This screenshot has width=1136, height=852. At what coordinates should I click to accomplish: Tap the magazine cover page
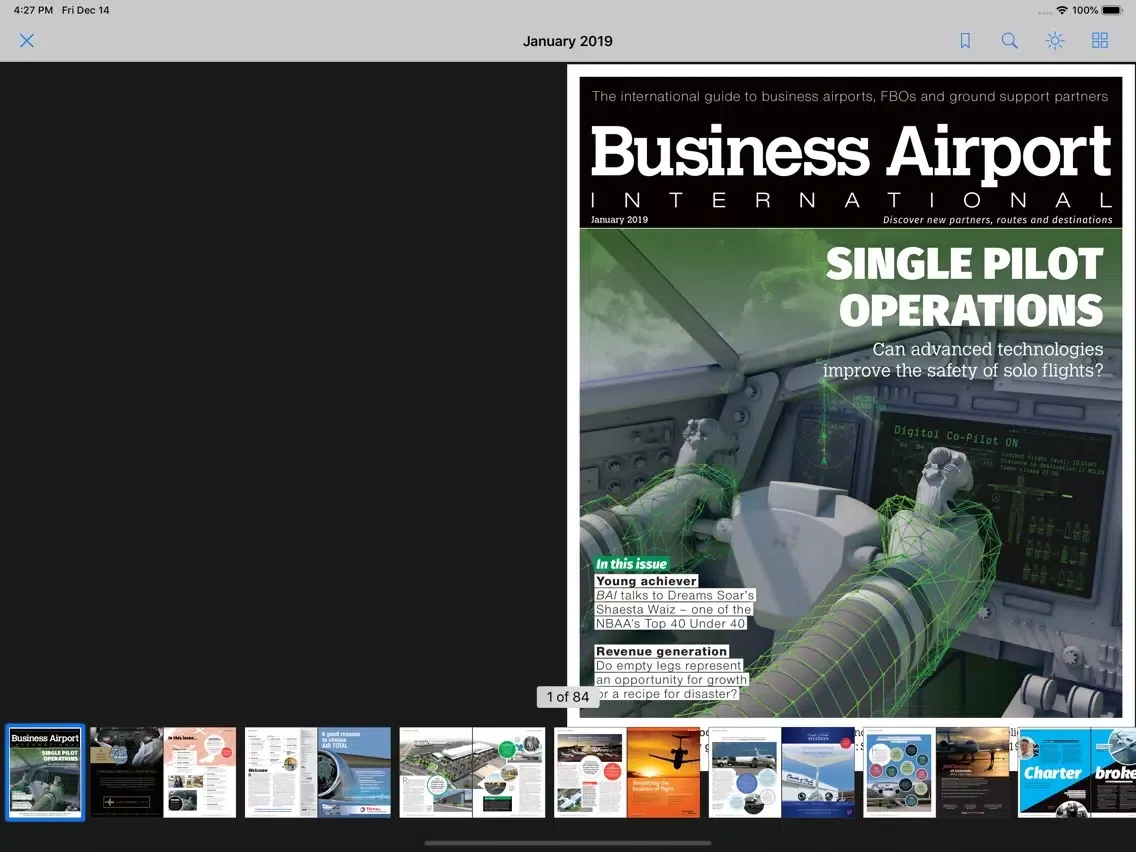[851, 395]
